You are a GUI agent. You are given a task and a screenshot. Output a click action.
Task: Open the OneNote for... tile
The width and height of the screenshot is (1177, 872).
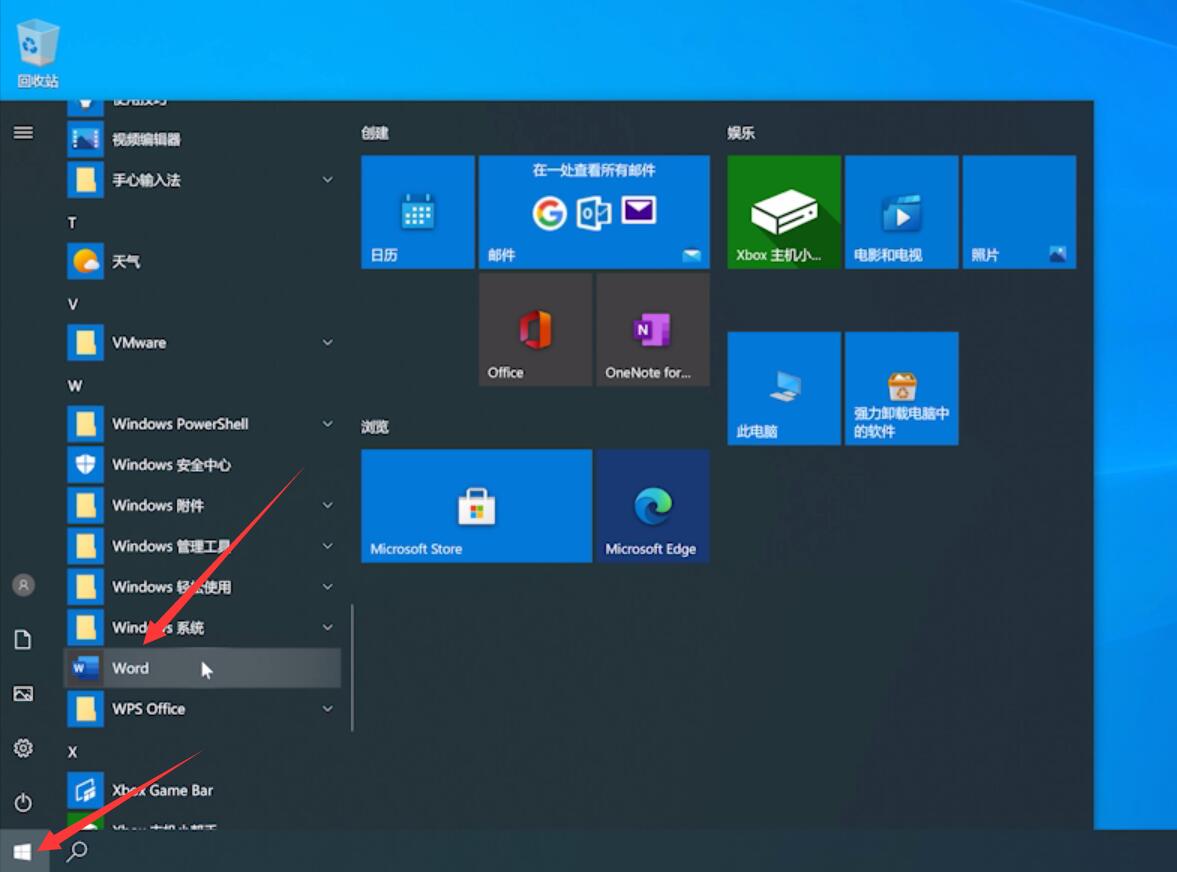pos(653,329)
